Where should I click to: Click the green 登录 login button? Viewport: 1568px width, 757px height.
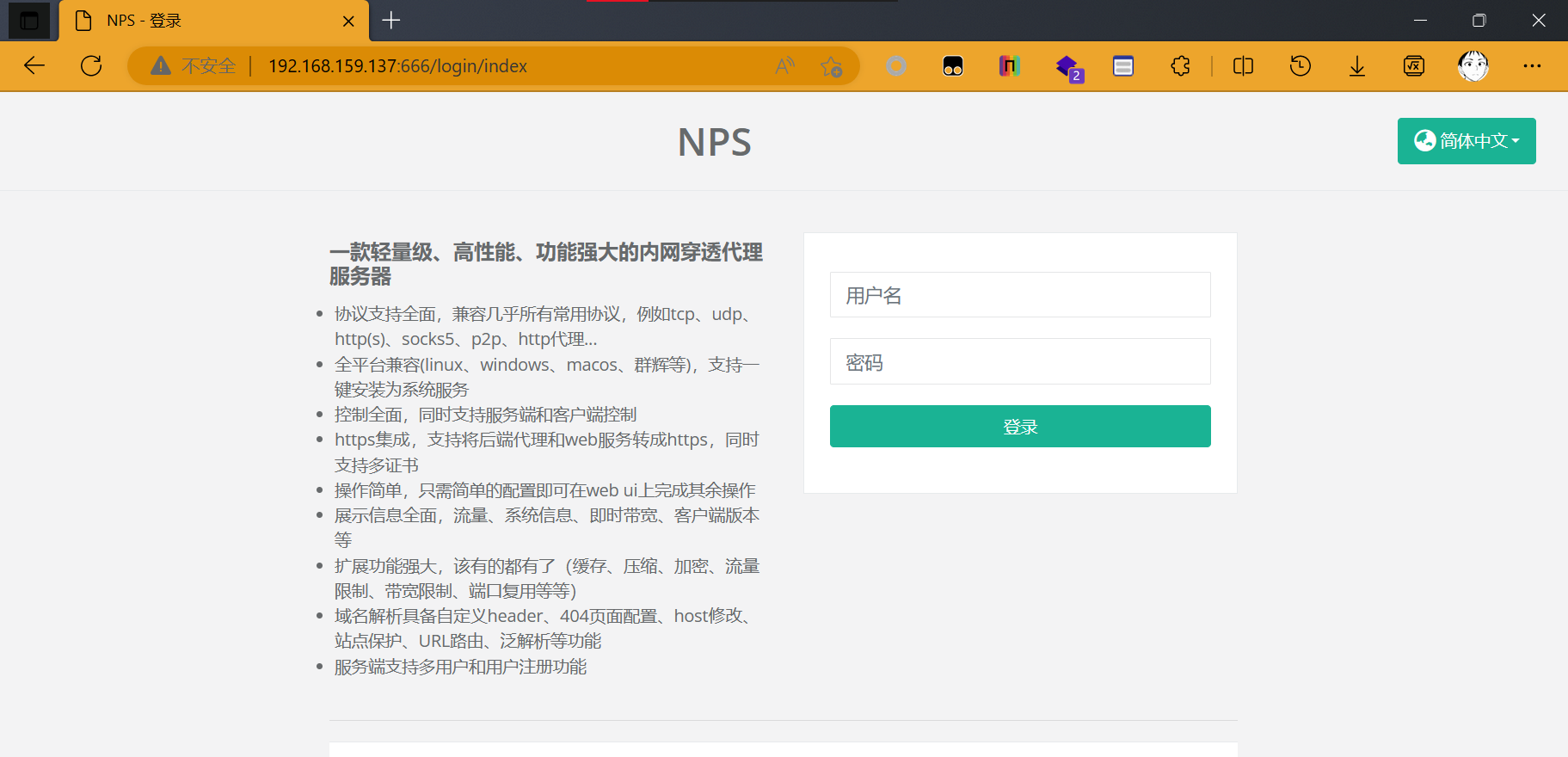(x=1020, y=427)
